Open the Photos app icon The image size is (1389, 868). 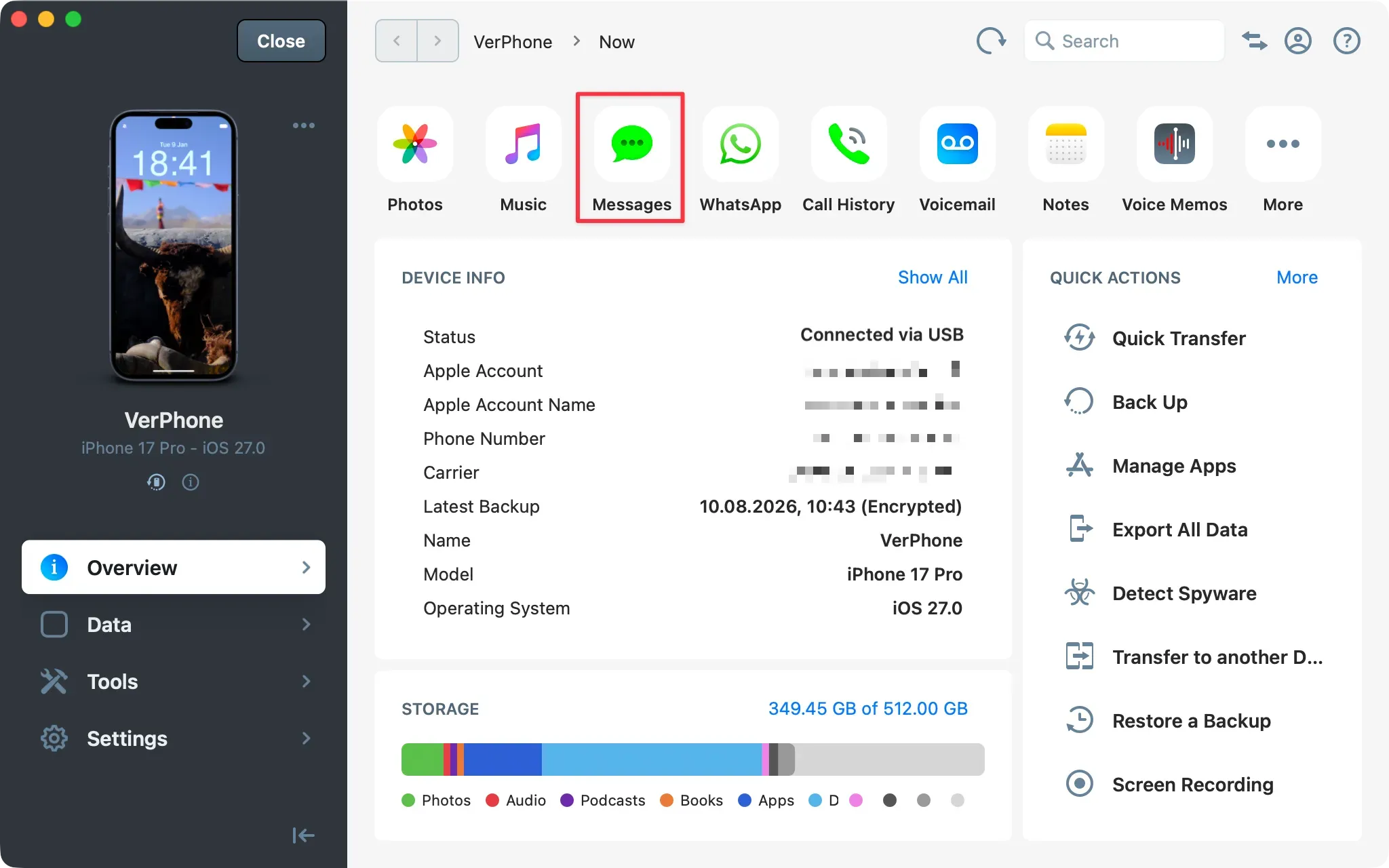click(x=415, y=144)
